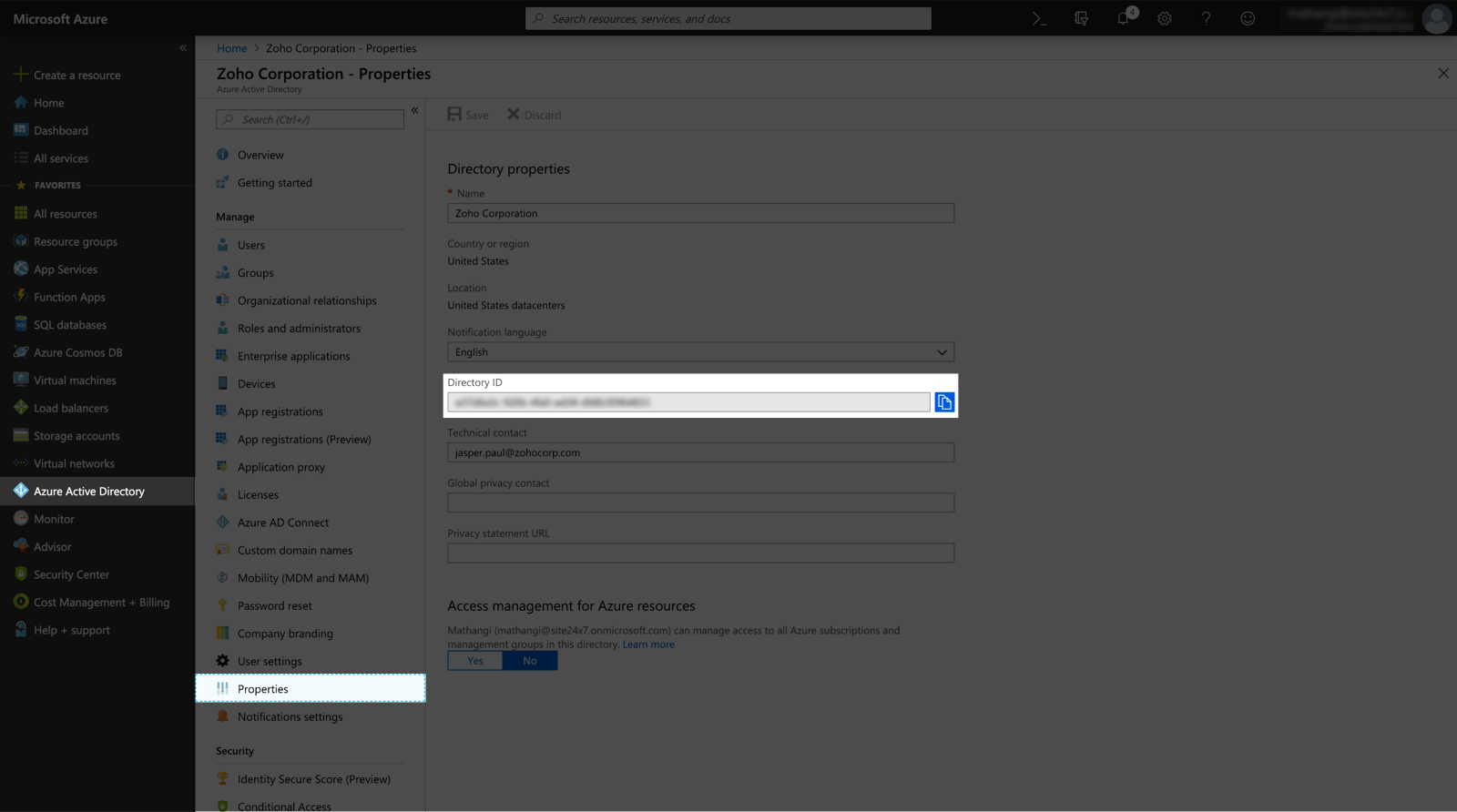The image size is (1457, 812).
Task: Open notifications bell icon
Action: 1123,18
